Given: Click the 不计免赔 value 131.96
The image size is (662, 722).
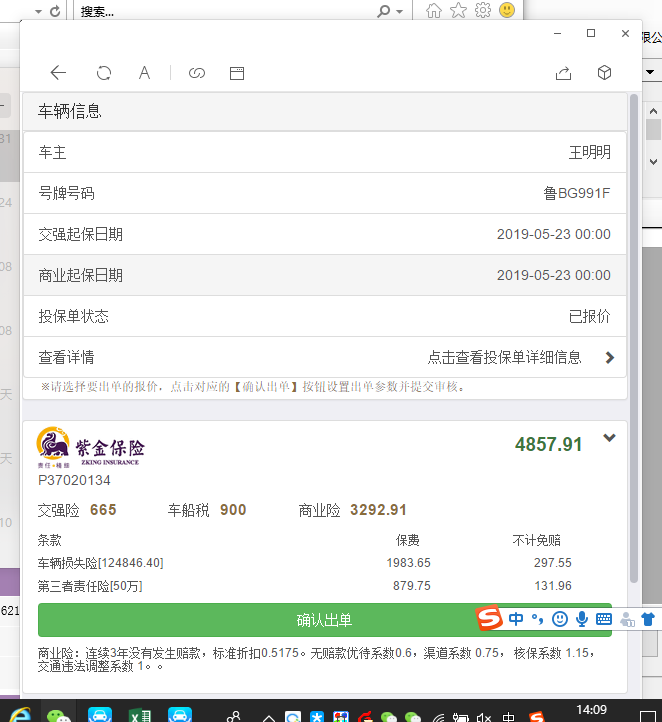Looking at the screenshot, I should pyautogui.click(x=553, y=586).
